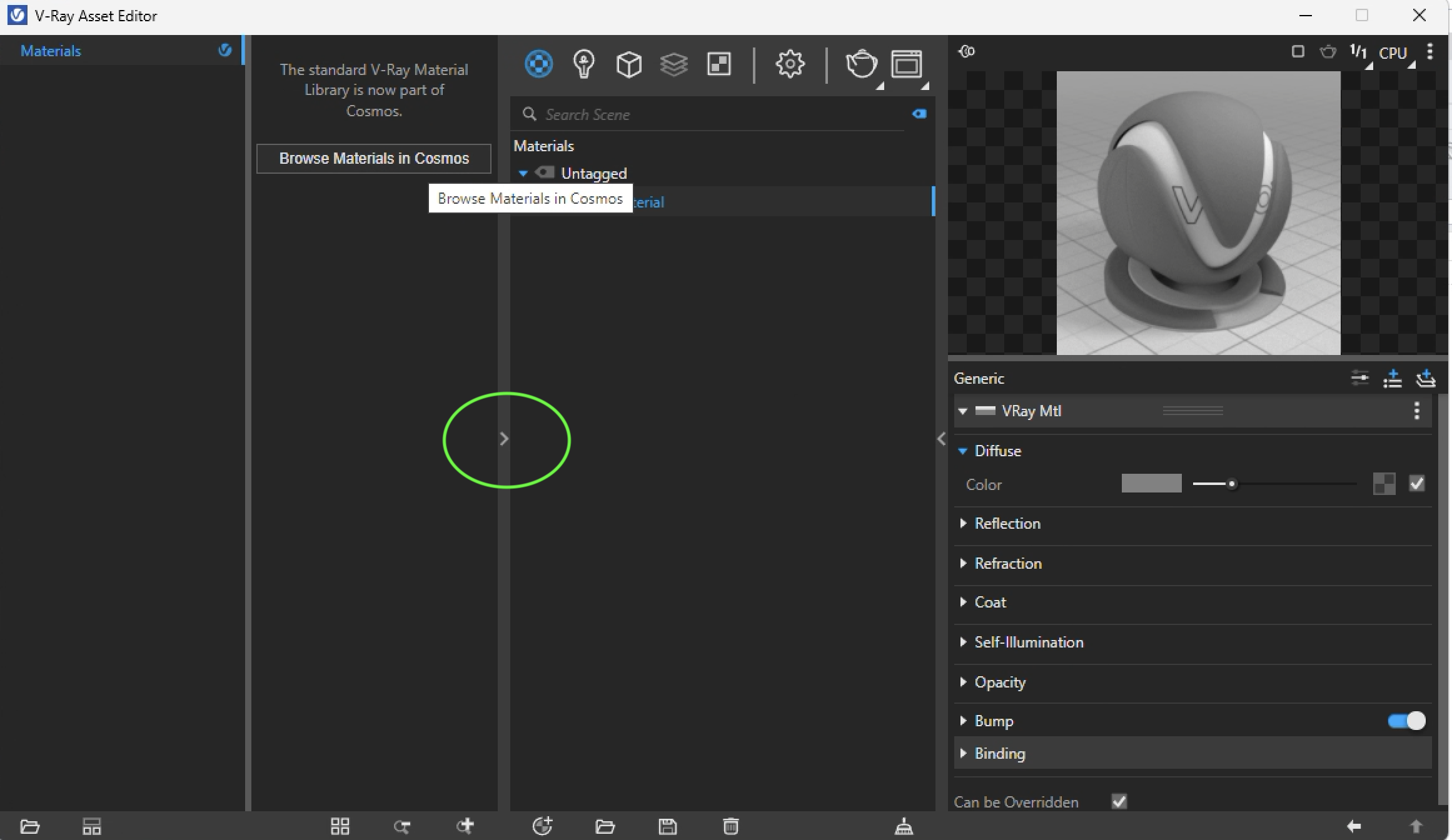The image size is (1452, 840).
Task: Open the Textures category
Action: coord(718,64)
